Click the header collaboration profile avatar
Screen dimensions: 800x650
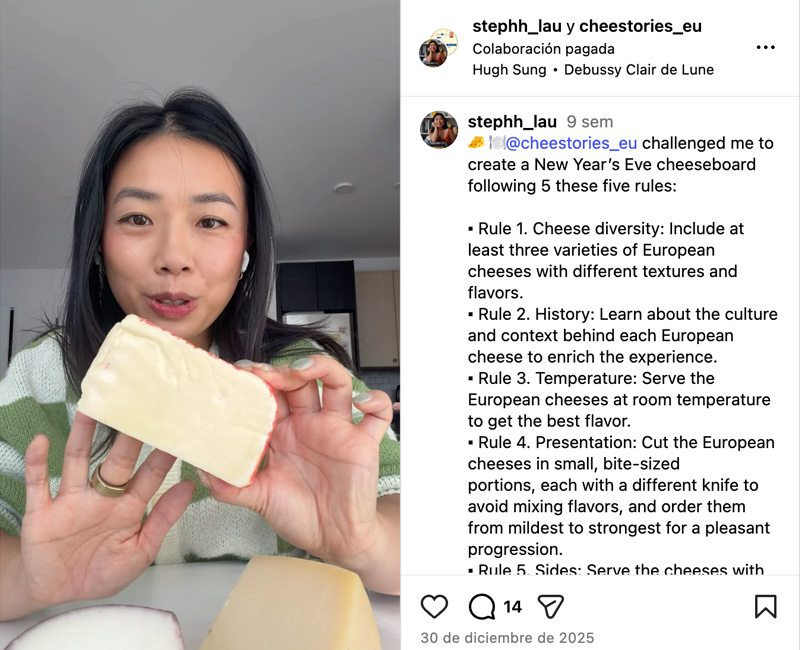point(438,48)
